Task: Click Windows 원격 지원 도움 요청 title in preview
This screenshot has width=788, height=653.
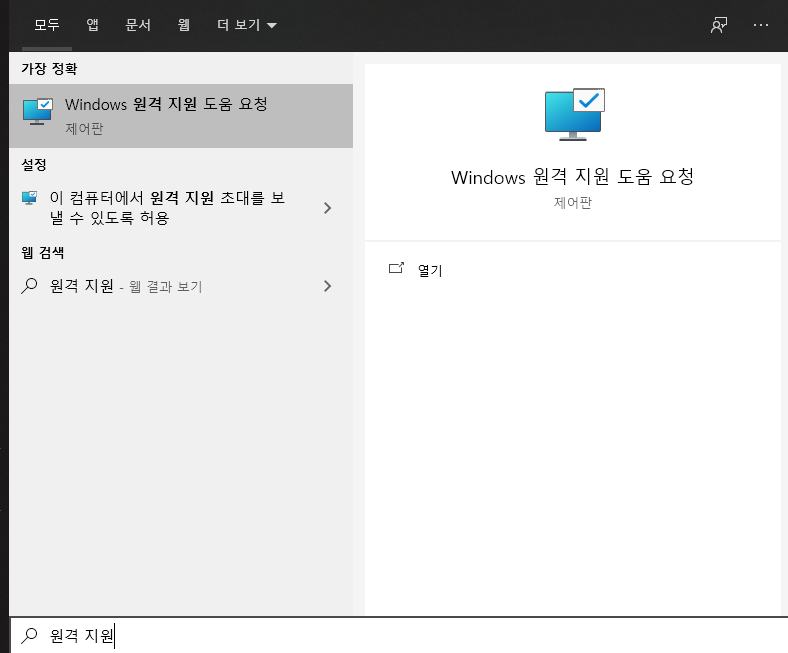Action: [x=572, y=177]
